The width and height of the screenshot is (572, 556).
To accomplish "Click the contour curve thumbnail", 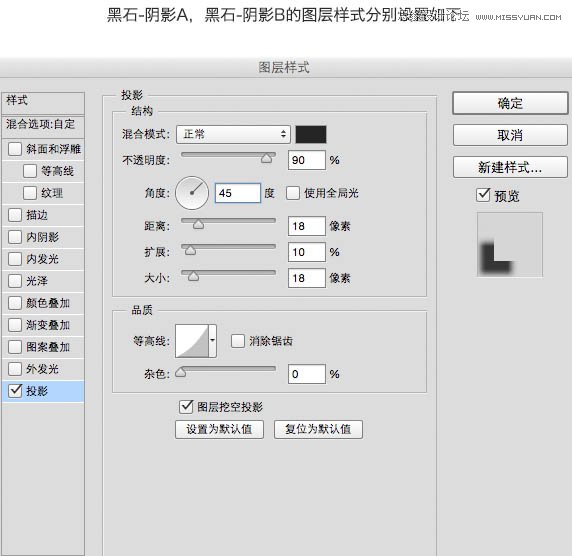I will [192, 341].
